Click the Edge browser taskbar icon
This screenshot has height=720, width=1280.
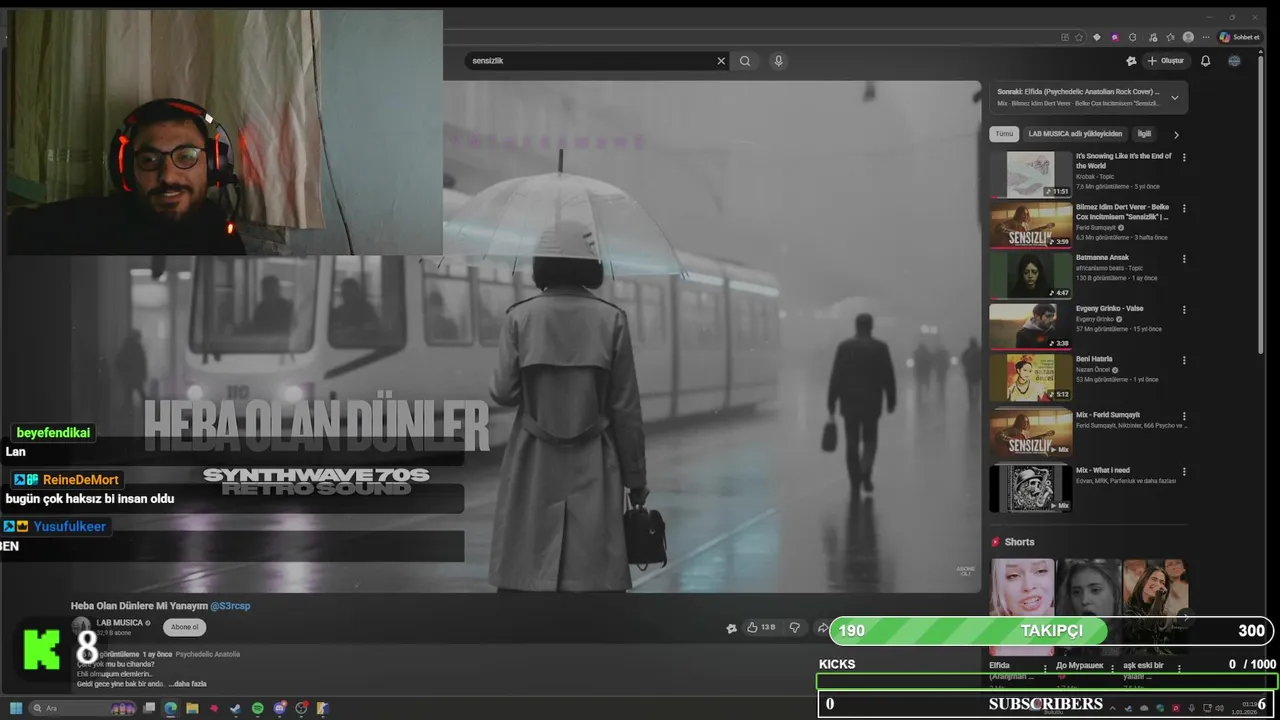[170, 708]
